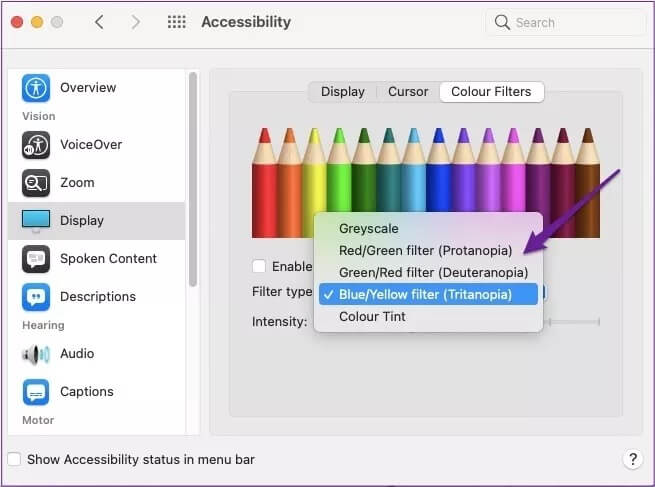Screen dimensions: 655x487
Task: Click the sidebar scrollbar
Action: point(193,180)
